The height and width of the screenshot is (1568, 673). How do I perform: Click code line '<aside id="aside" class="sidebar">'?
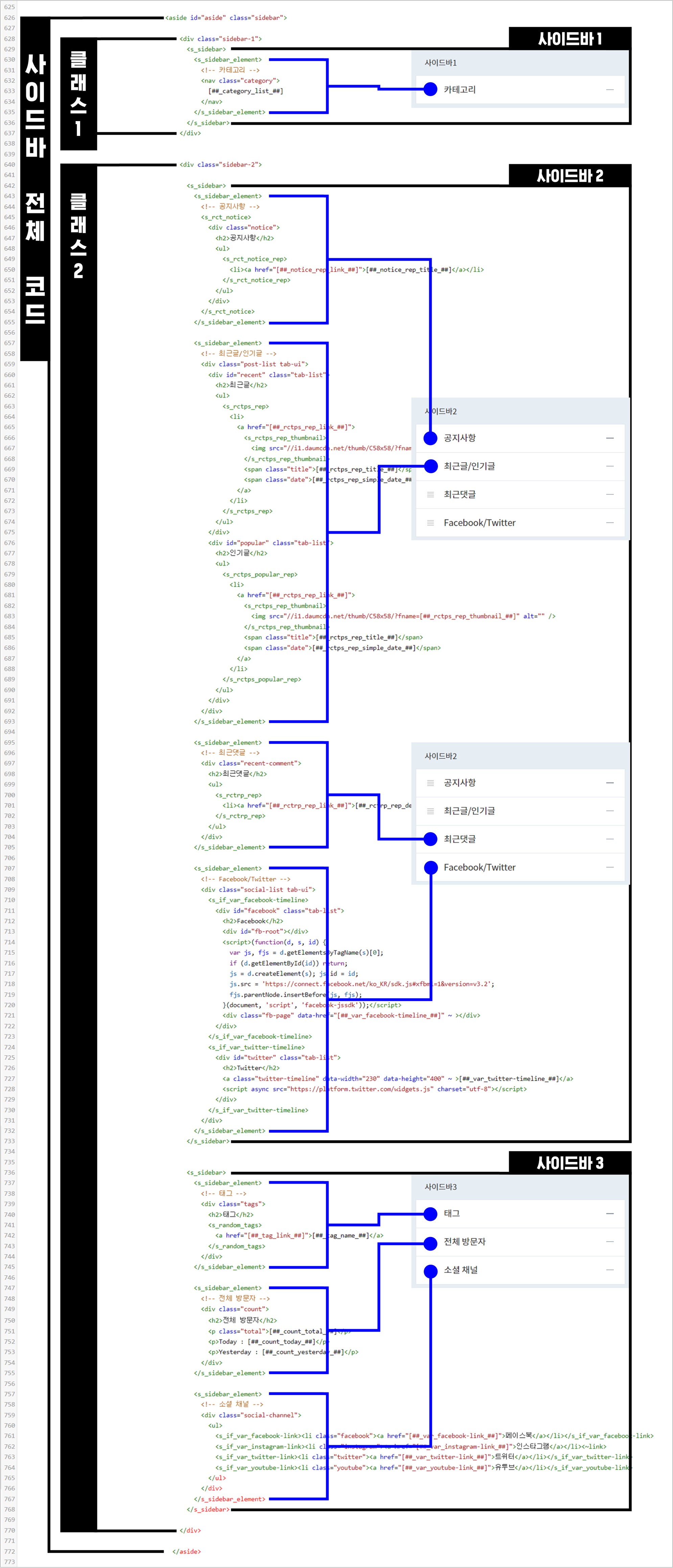[226, 18]
